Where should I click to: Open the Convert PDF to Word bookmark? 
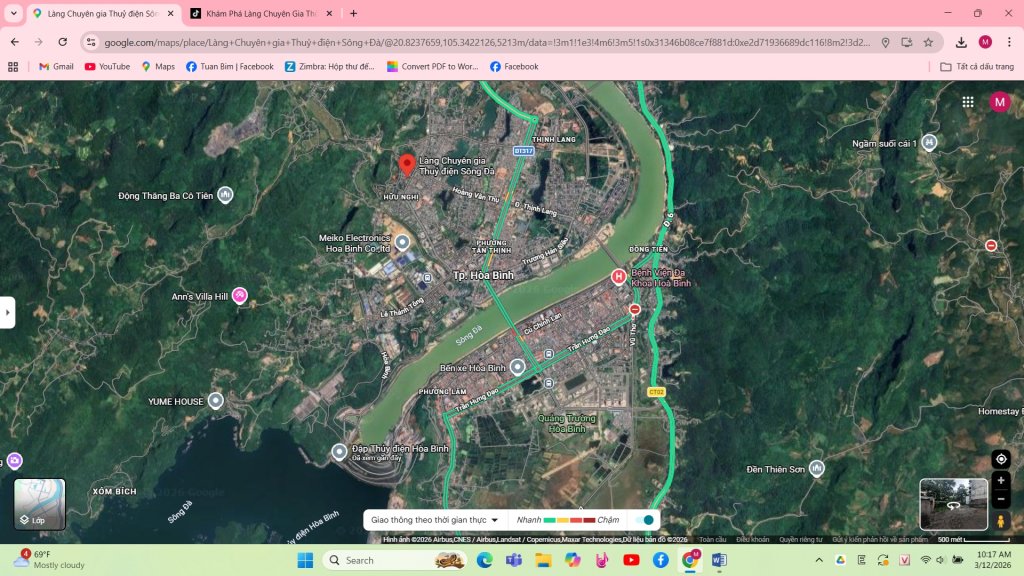(432, 67)
